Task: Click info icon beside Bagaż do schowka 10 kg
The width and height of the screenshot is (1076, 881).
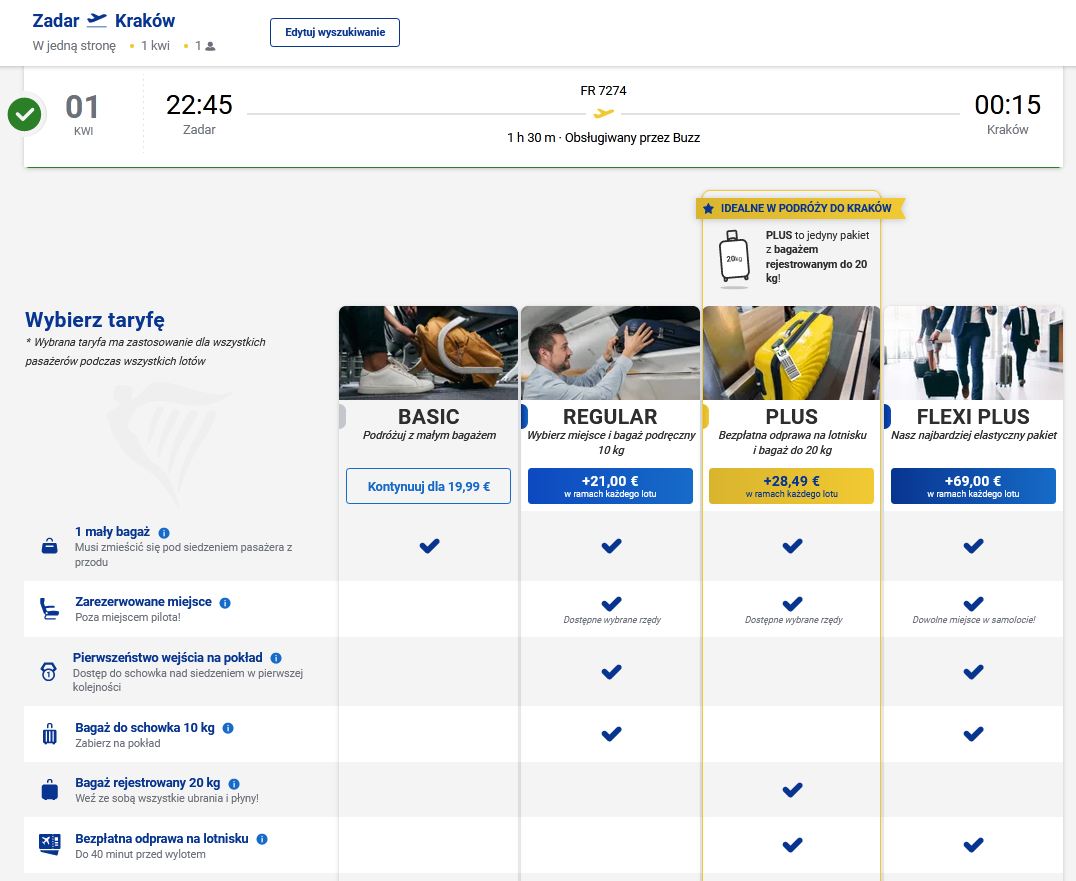Action: [228, 728]
